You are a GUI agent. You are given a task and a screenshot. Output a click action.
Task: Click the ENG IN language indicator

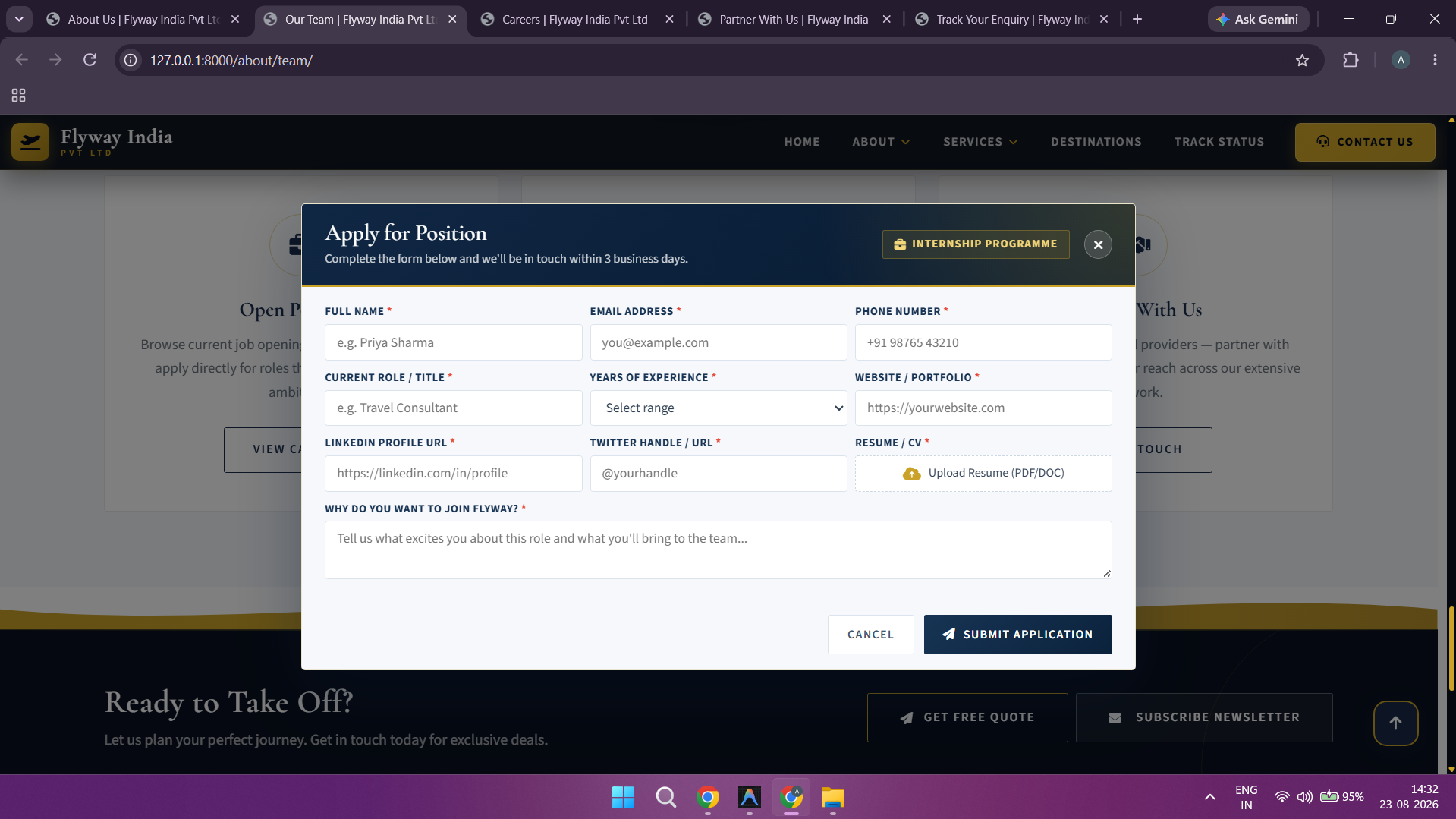point(1247,797)
